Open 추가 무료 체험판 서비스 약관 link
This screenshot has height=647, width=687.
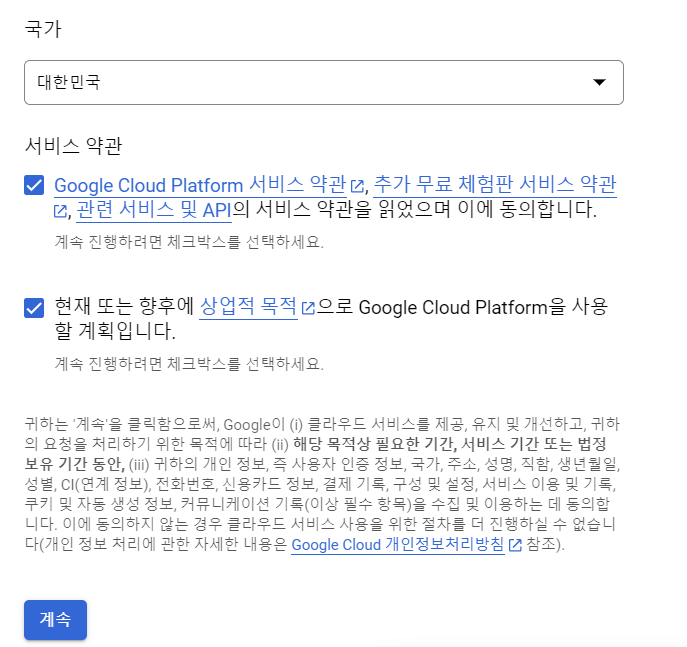pyautogui.click(x=495, y=185)
